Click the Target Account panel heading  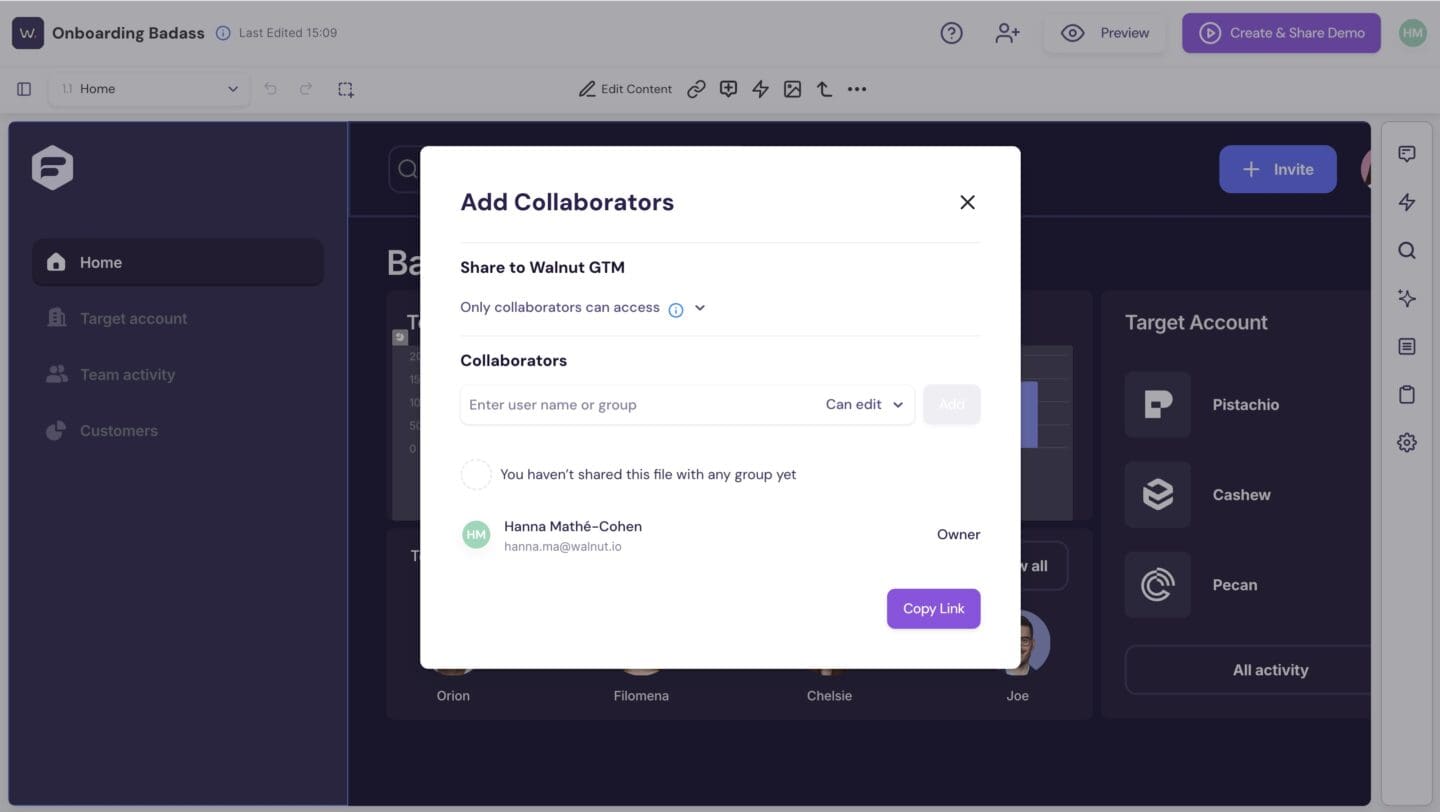[x=1196, y=322]
